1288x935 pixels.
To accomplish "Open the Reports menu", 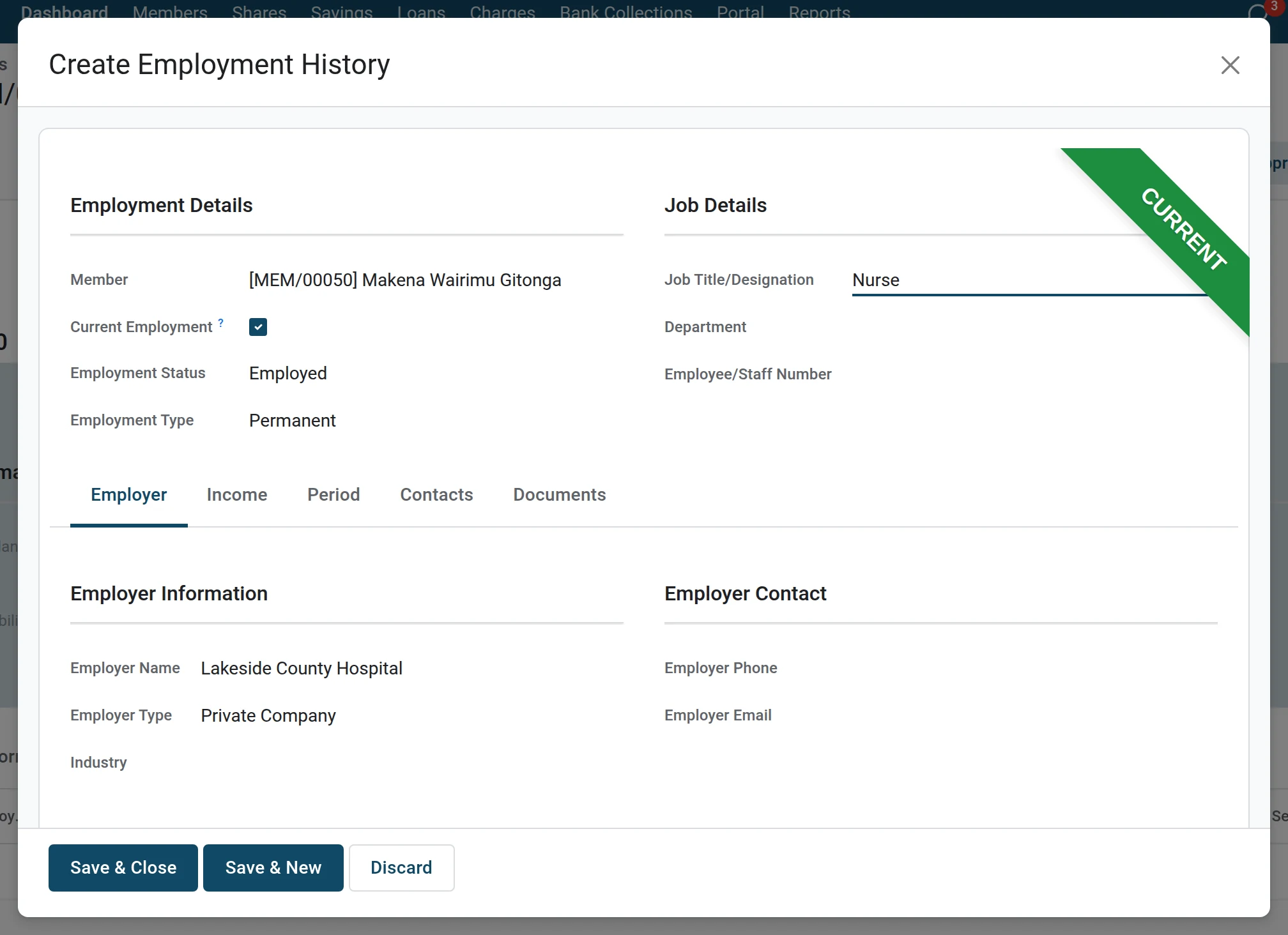I will tap(819, 11).
